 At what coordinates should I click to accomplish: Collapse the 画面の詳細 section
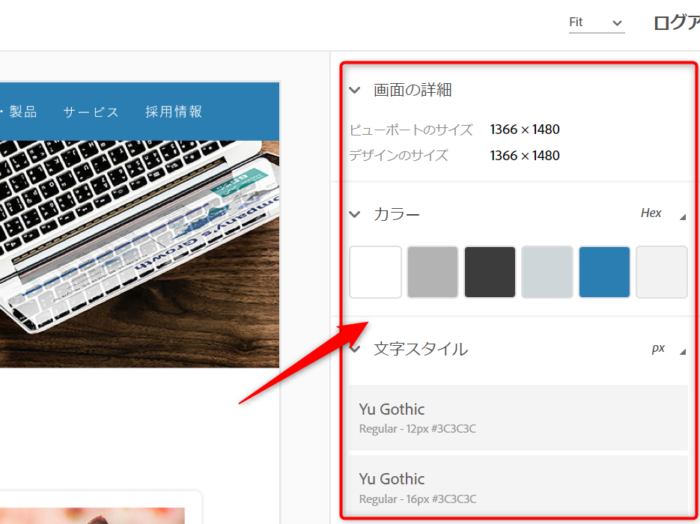point(354,90)
